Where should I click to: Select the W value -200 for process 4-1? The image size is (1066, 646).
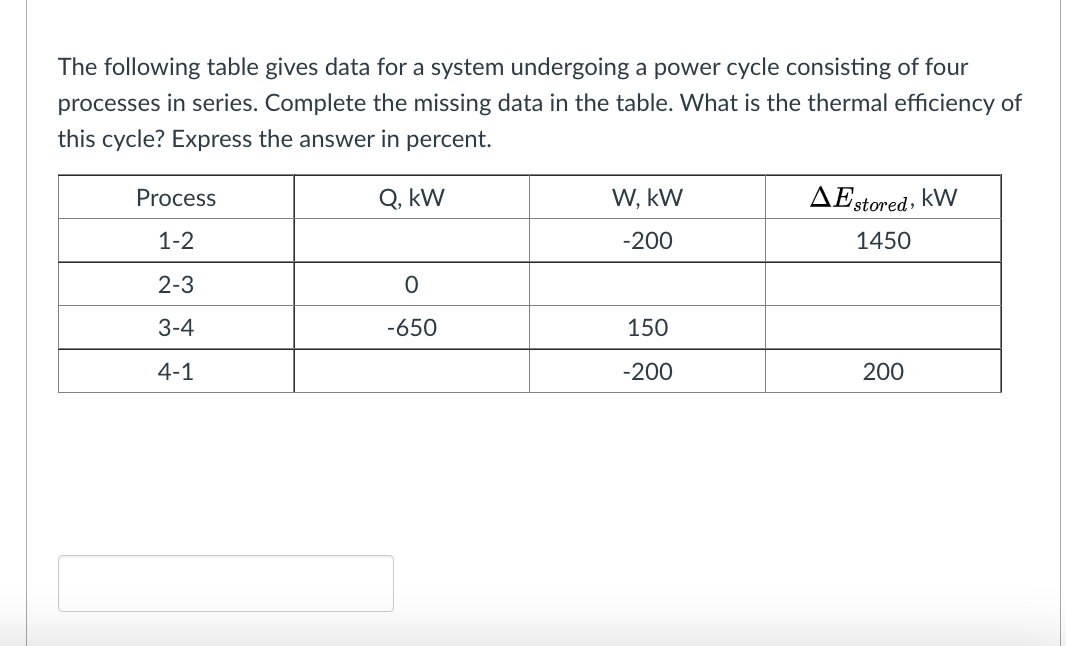(647, 370)
